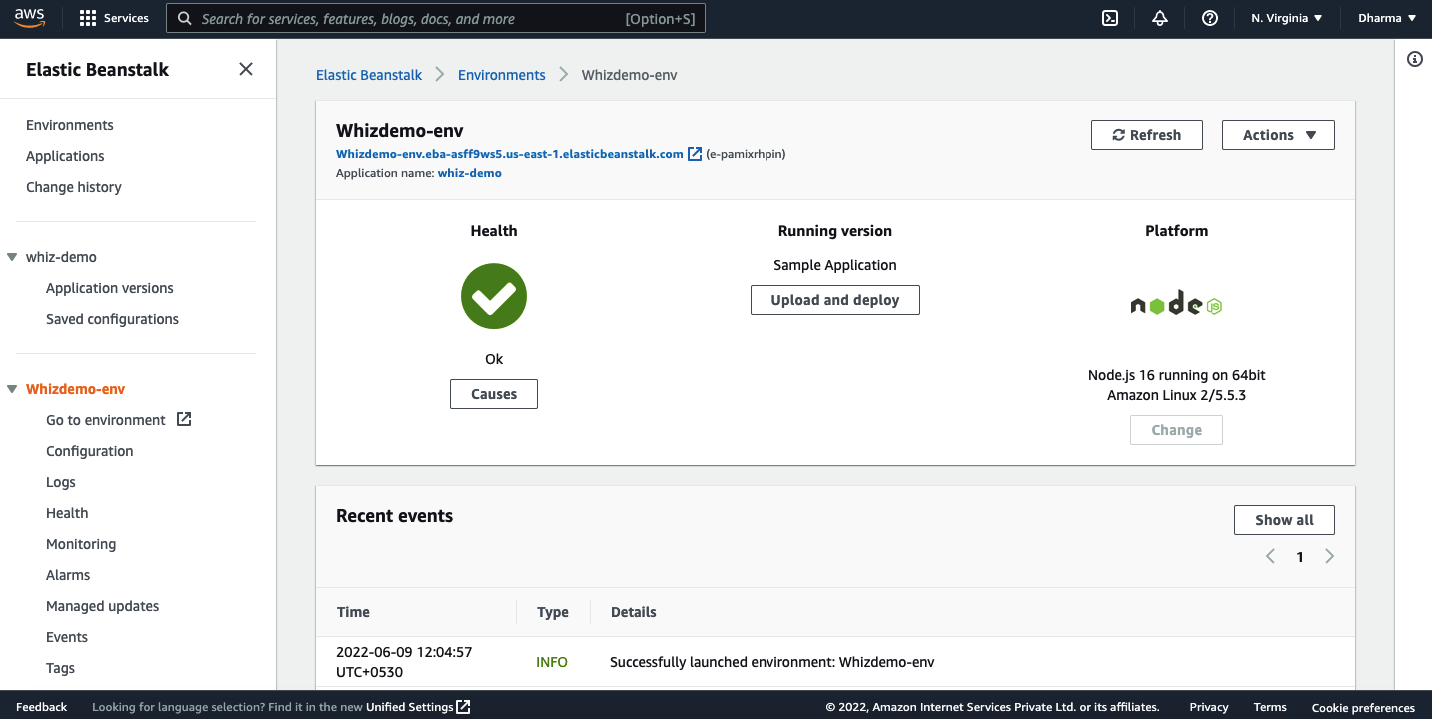Open the Dharma account dropdown
1432x719 pixels.
coord(1387,18)
